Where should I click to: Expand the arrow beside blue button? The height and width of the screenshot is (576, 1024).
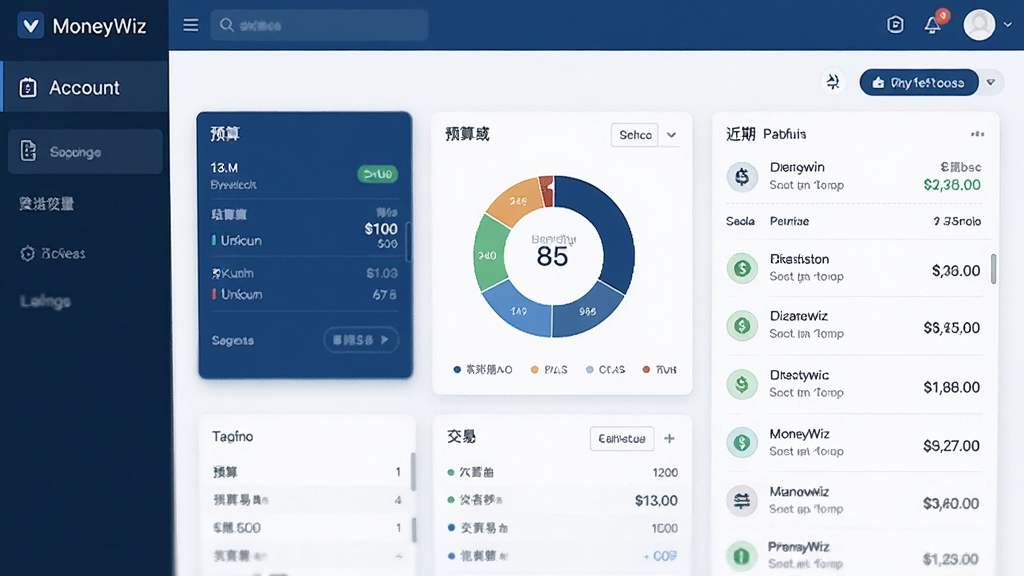tap(991, 82)
